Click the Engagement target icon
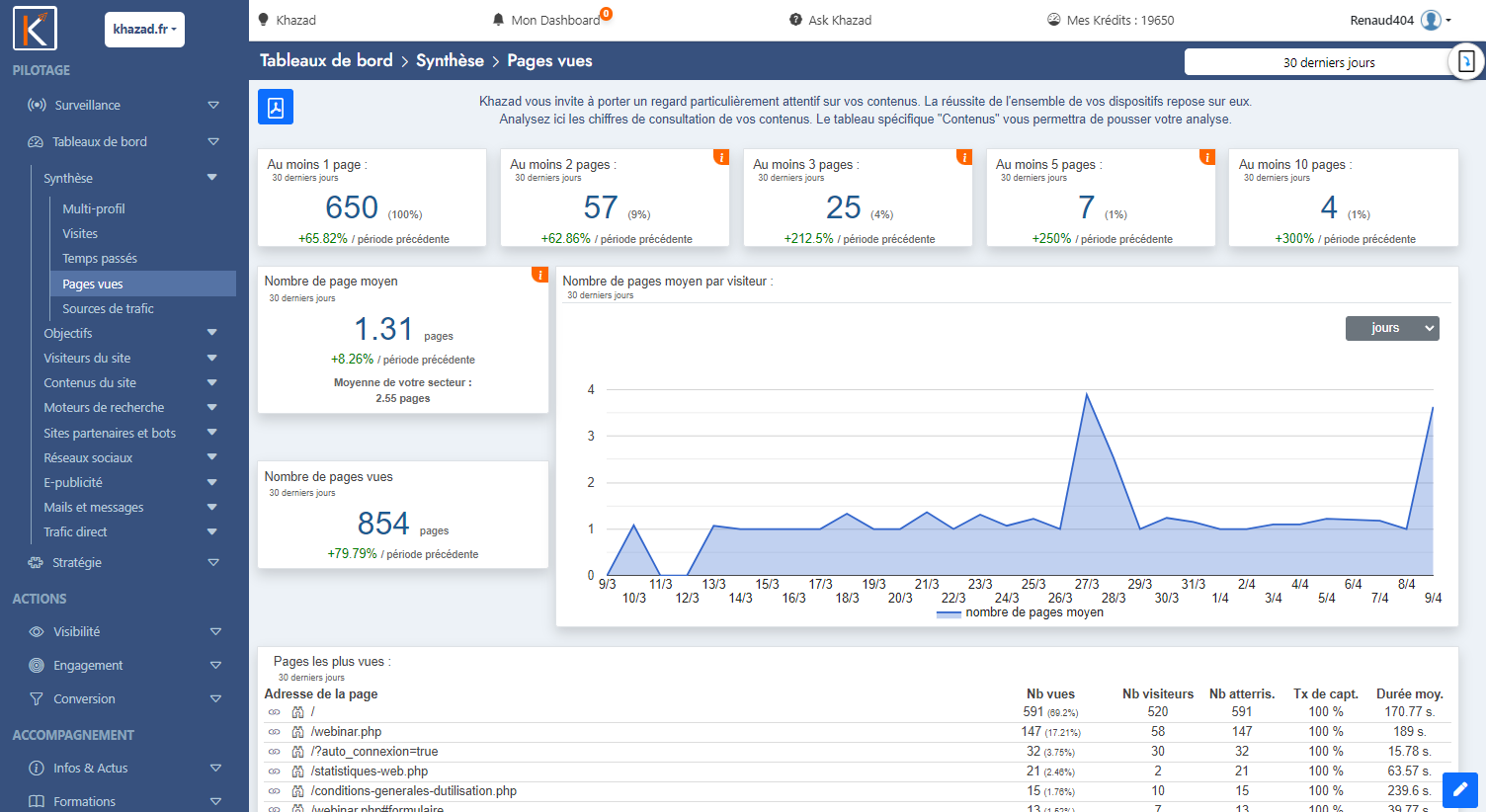The height and width of the screenshot is (812, 1486). [x=37, y=665]
